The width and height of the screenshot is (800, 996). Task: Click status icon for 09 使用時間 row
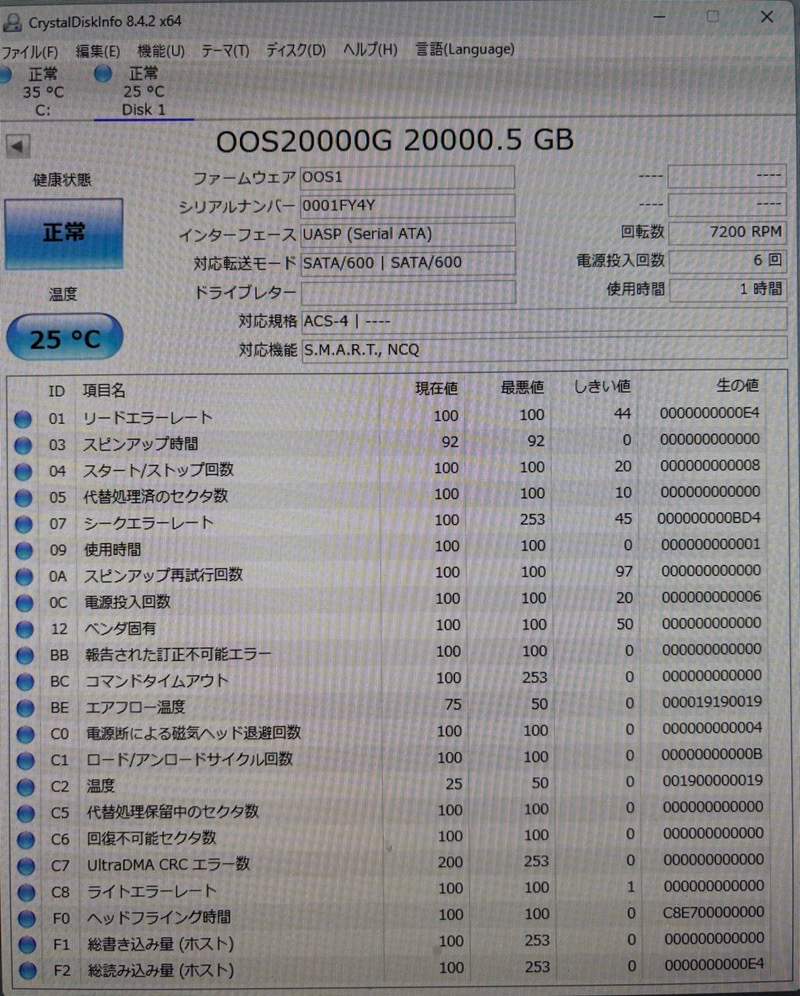pyautogui.click(x=24, y=550)
